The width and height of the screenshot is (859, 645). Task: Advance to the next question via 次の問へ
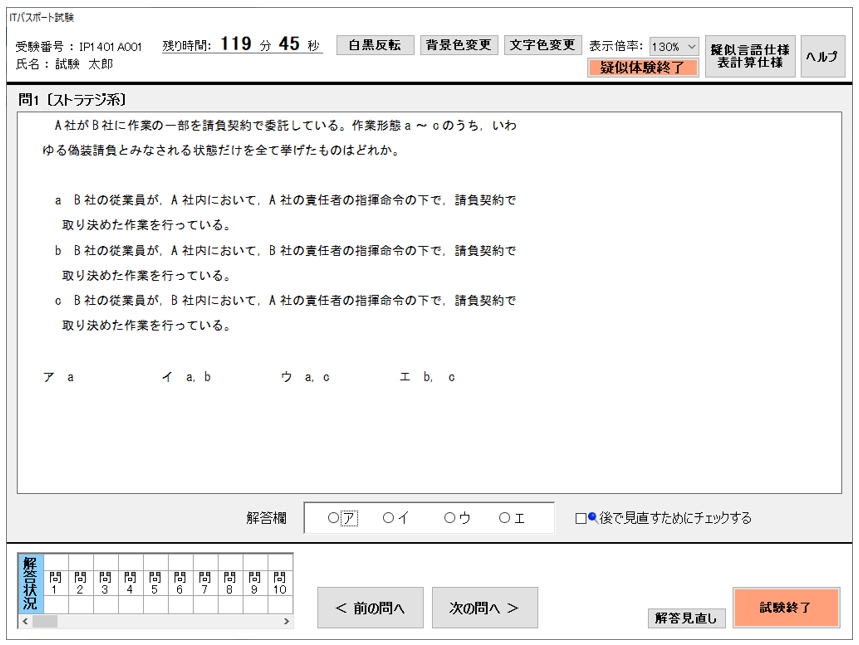coord(485,607)
